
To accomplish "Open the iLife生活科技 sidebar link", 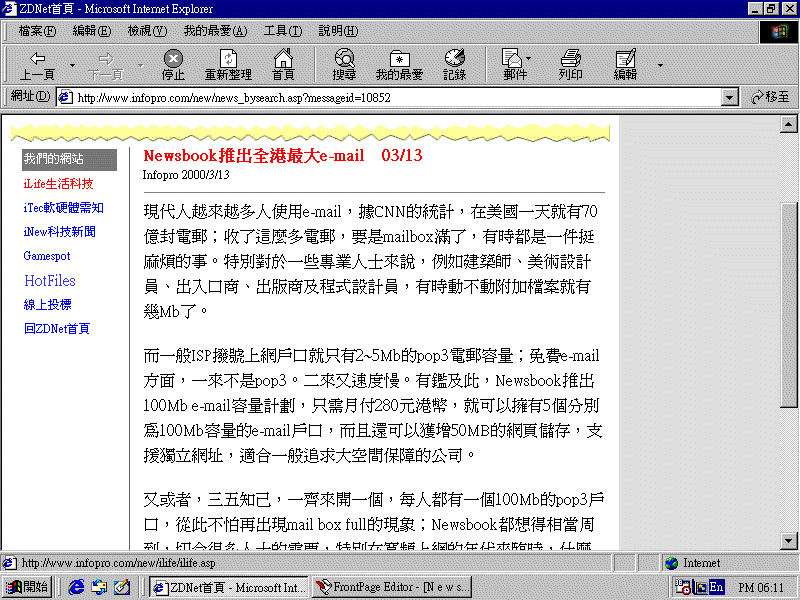I will coord(58,184).
